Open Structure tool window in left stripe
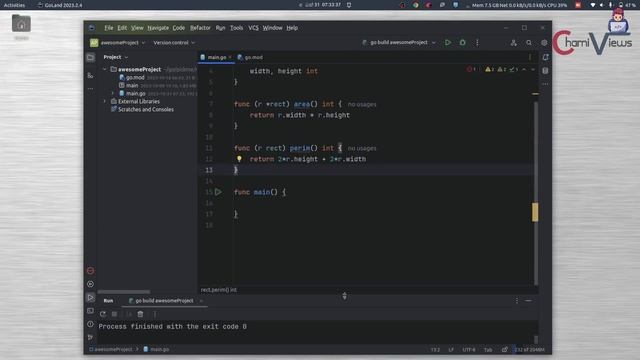Screen dimensions: 640x360 pos(91,76)
